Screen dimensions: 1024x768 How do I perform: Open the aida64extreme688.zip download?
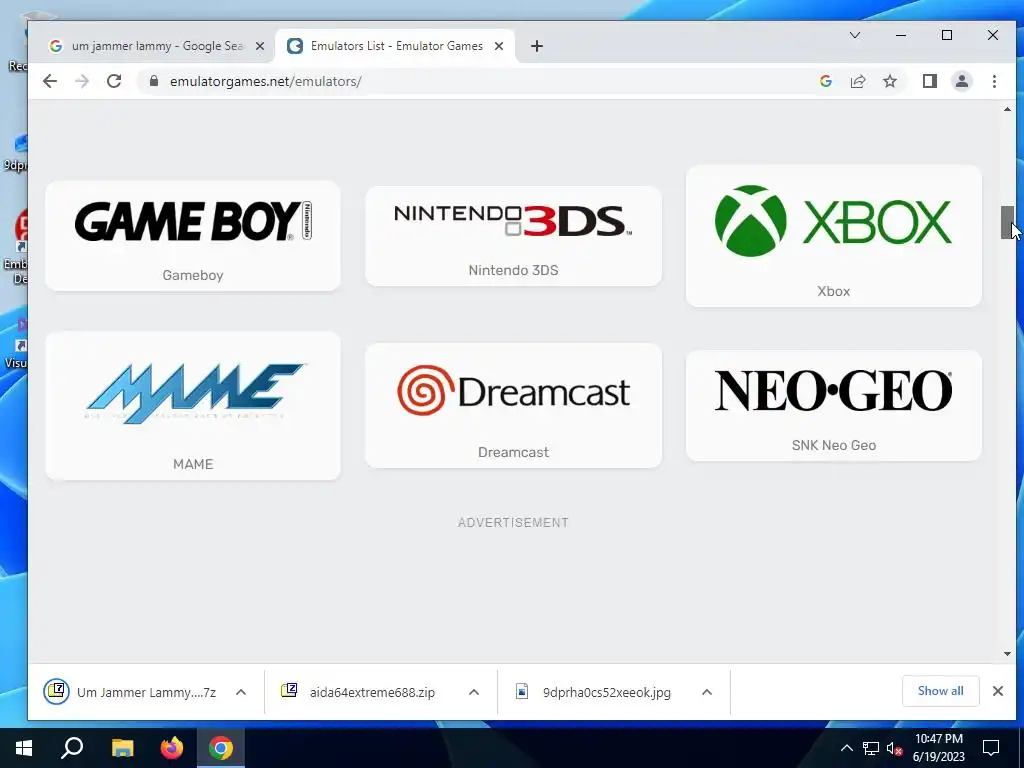click(358, 692)
